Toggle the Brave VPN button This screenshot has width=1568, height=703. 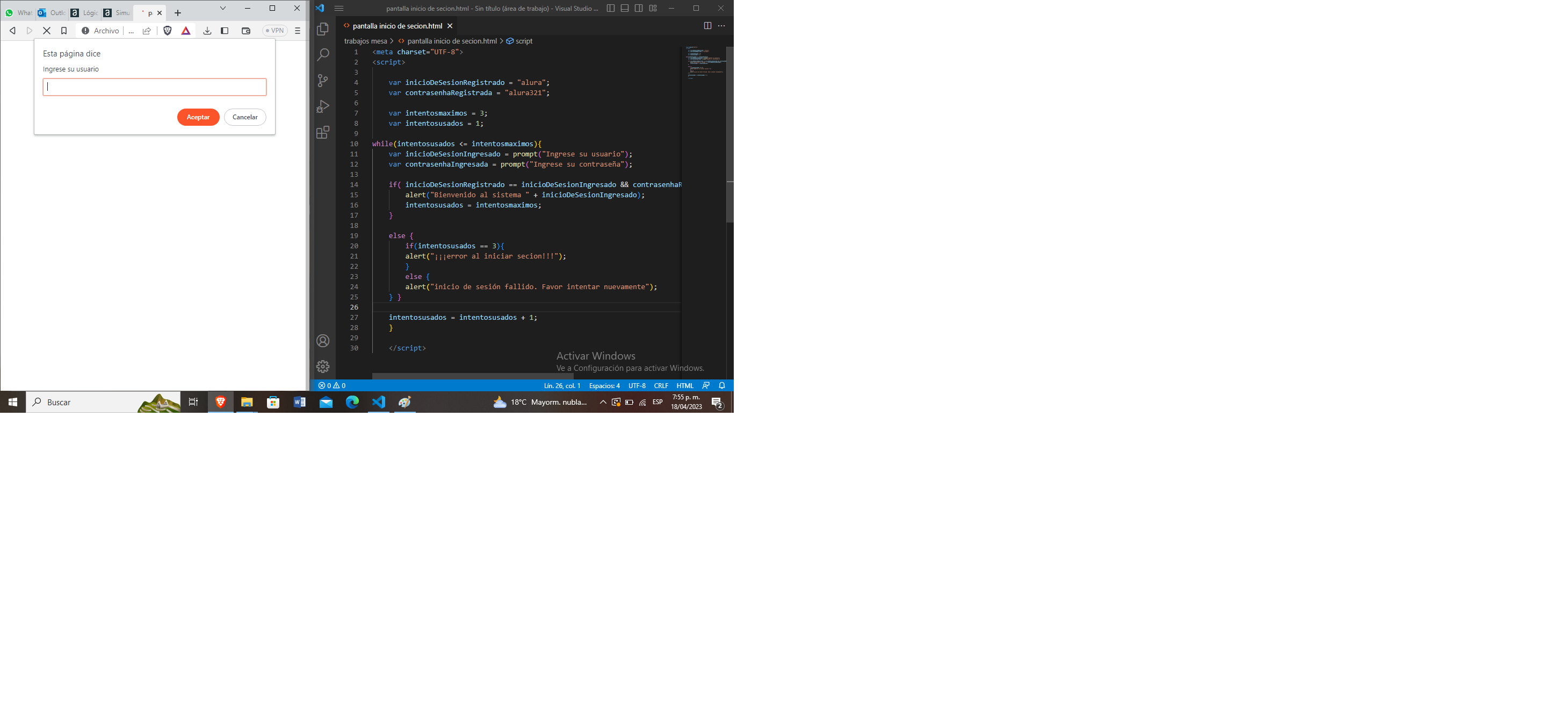click(274, 31)
